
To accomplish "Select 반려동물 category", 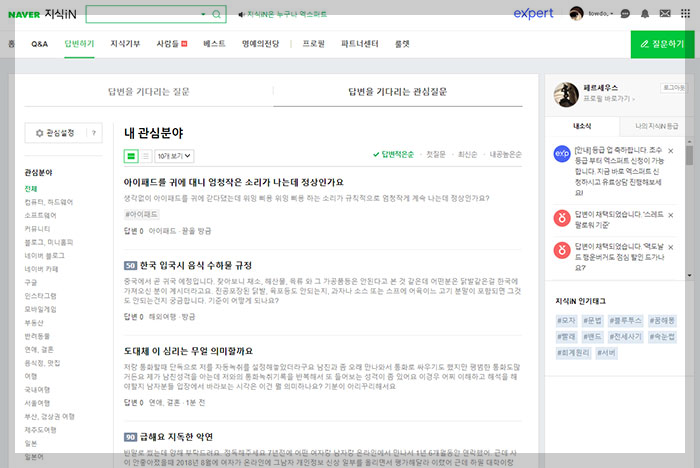I will point(38,336).
